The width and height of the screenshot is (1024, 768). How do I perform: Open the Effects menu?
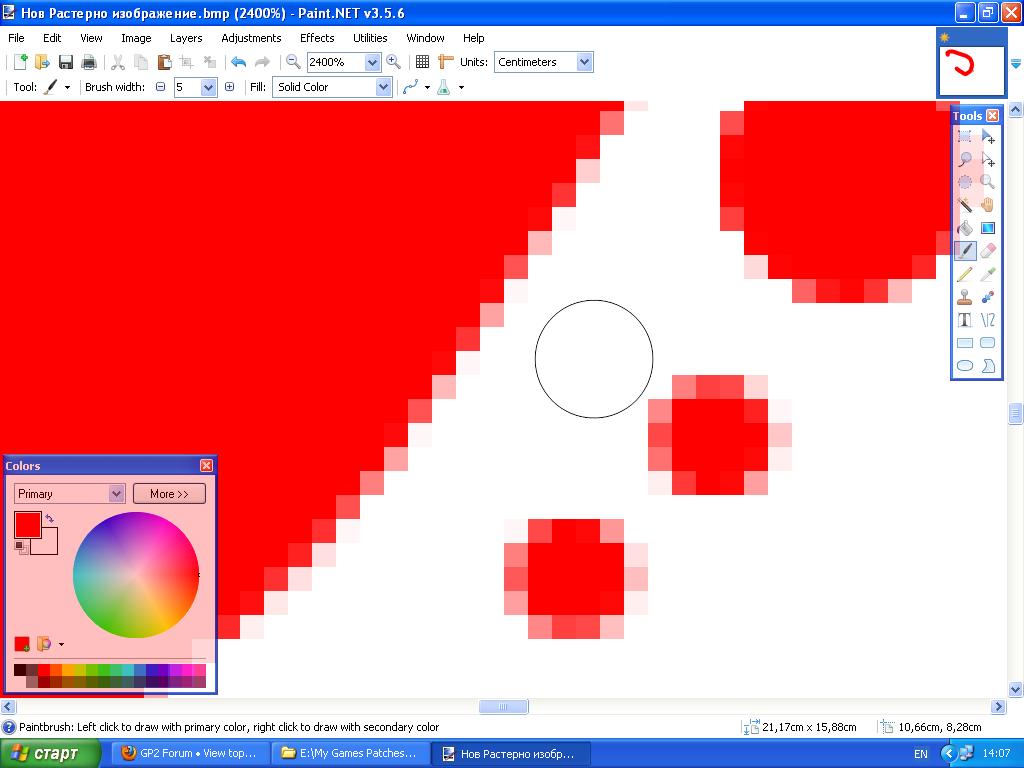click(317, 38)
